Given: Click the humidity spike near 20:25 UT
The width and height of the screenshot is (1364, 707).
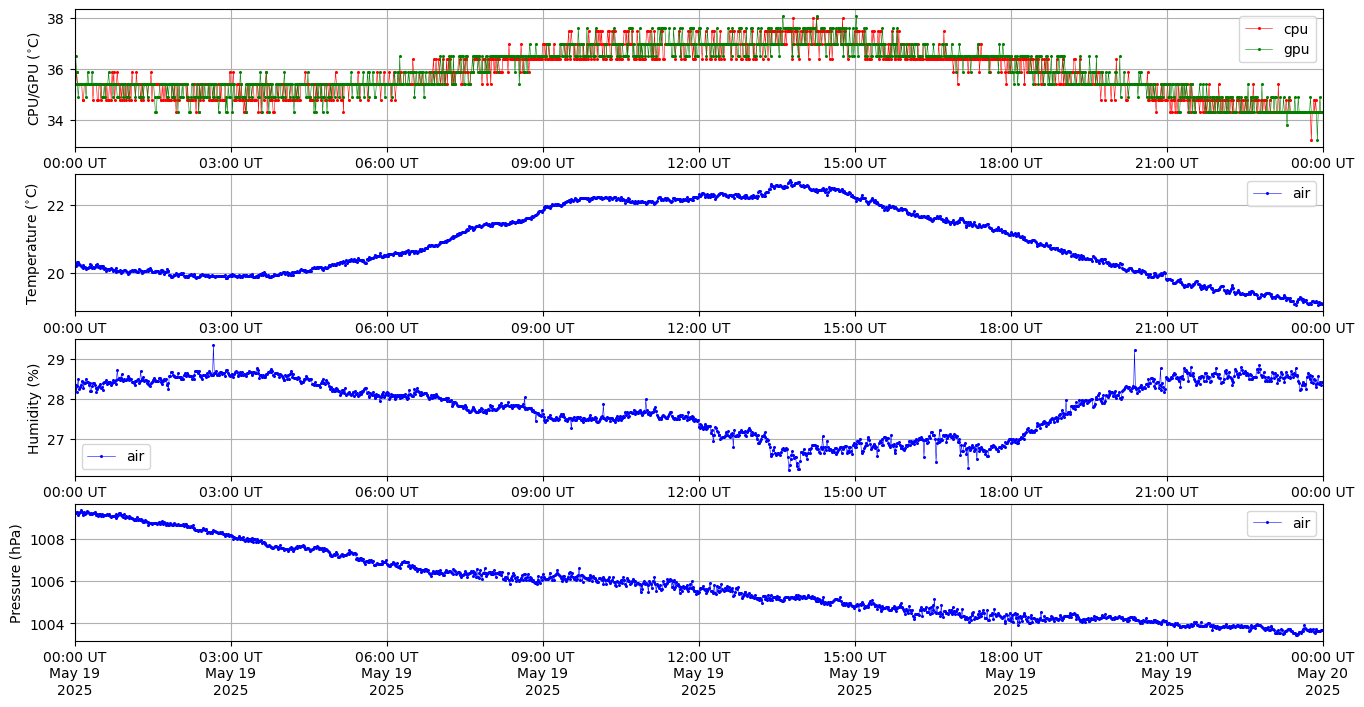Looking at the screenshot, I should 1135,351.
